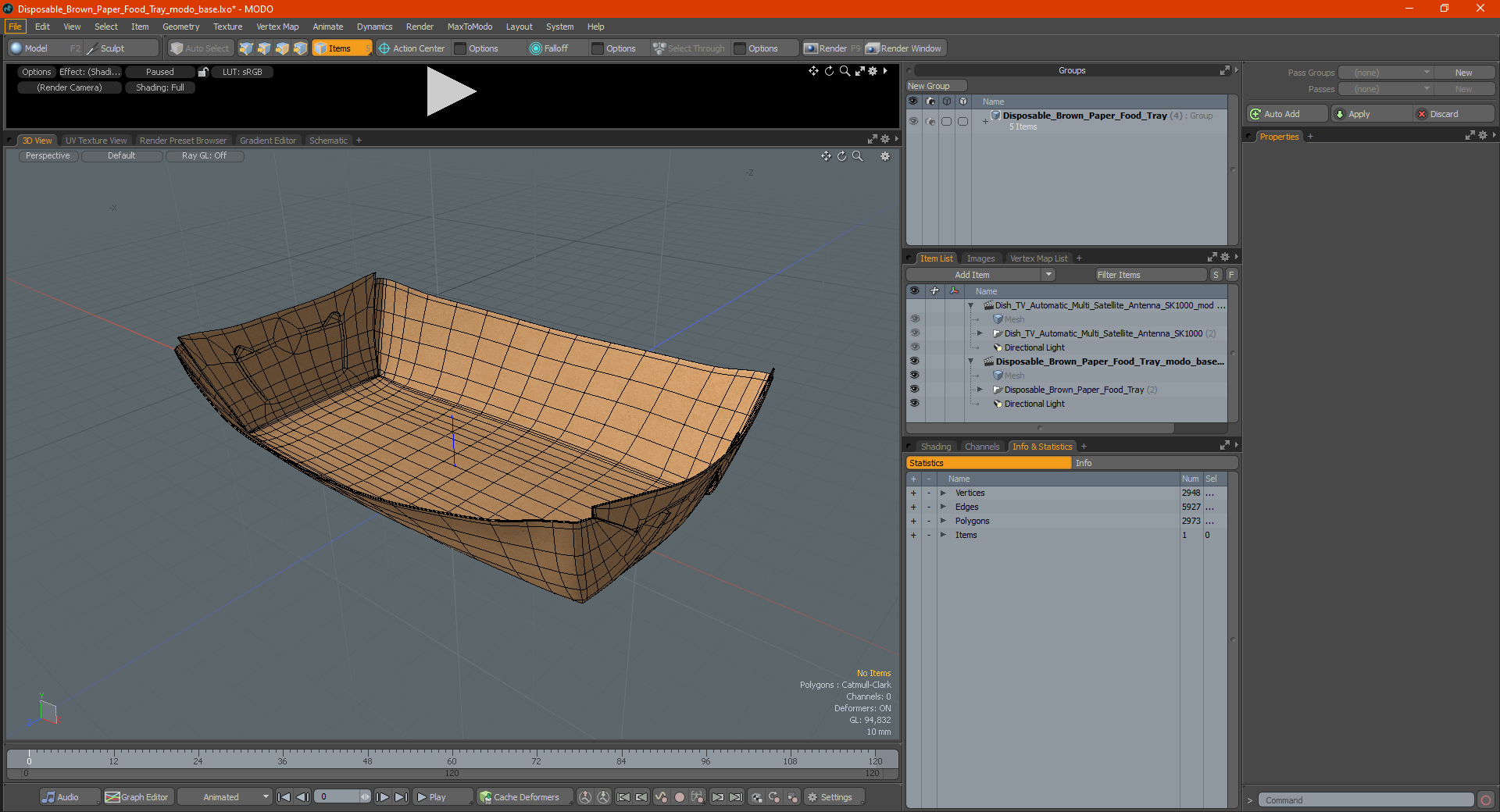
Task: Click the Command input field
Action: coord(1366,800)
